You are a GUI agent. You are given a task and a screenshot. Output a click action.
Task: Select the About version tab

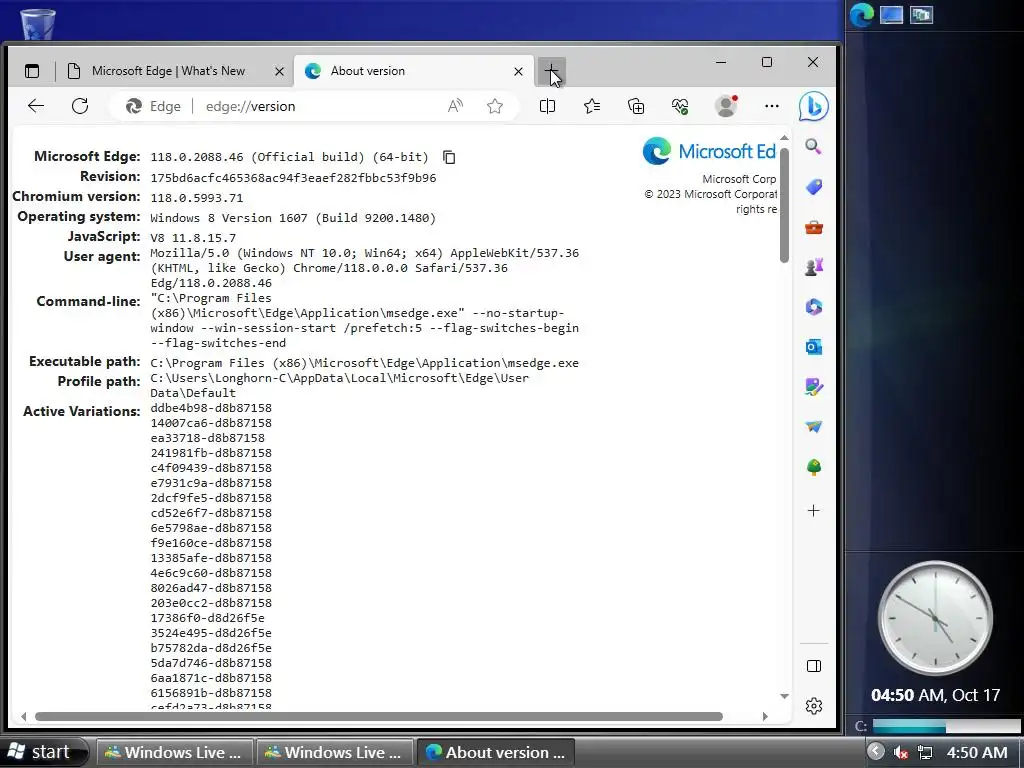tap(413, 71)
